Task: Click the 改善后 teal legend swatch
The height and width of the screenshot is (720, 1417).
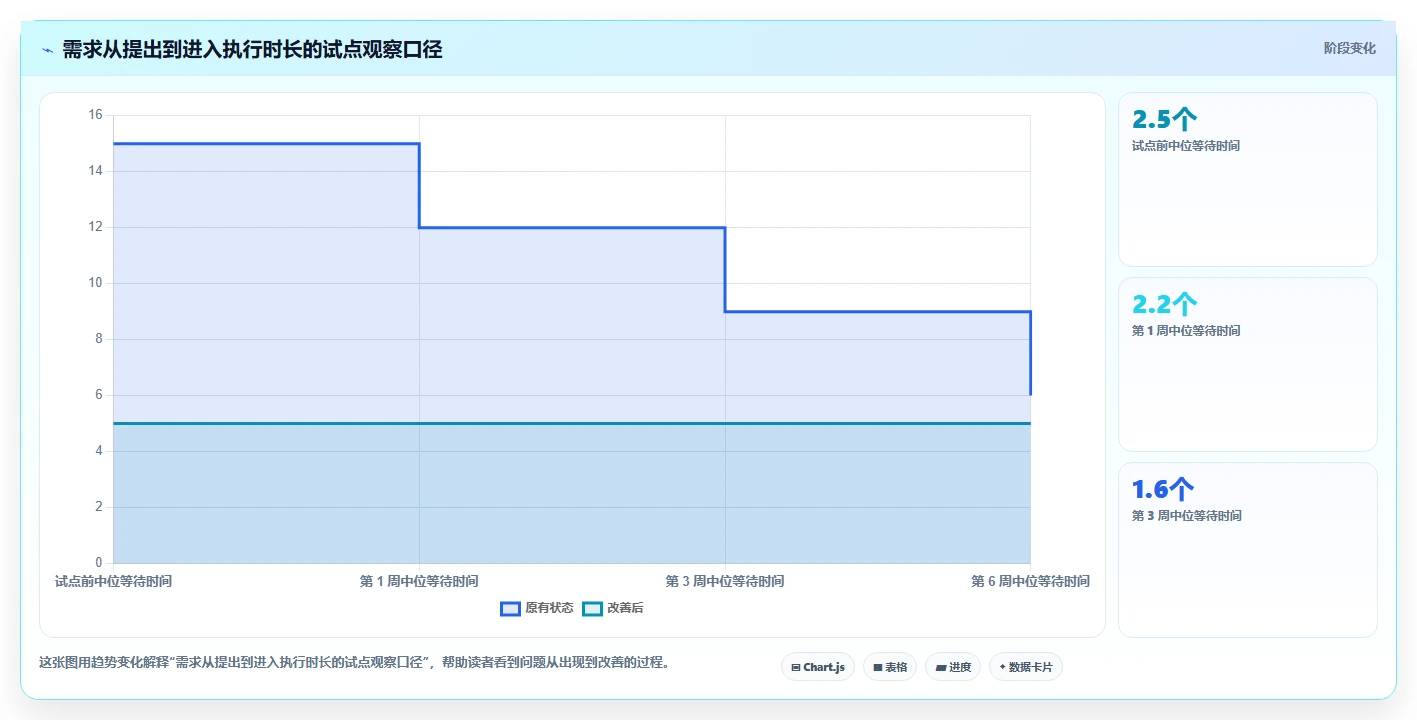Action: [592, 608]
